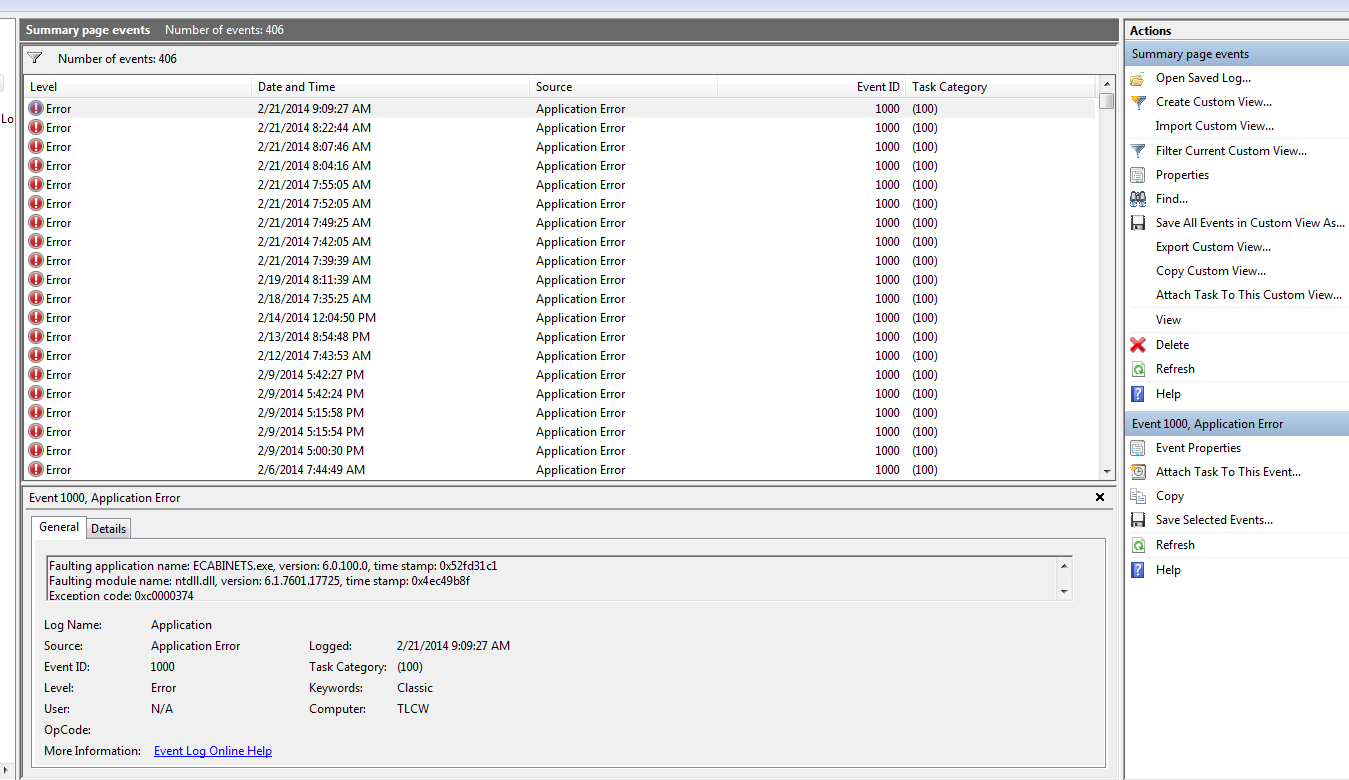Click the Event Properties icon

1137,448
